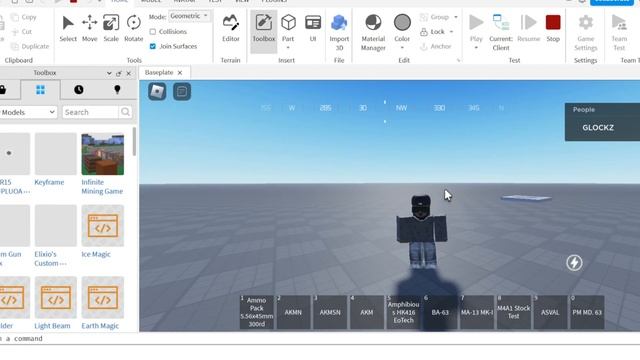Screen dimensions: 640x360
Task: Click the Toolbox search field
Action: (91, 112)
